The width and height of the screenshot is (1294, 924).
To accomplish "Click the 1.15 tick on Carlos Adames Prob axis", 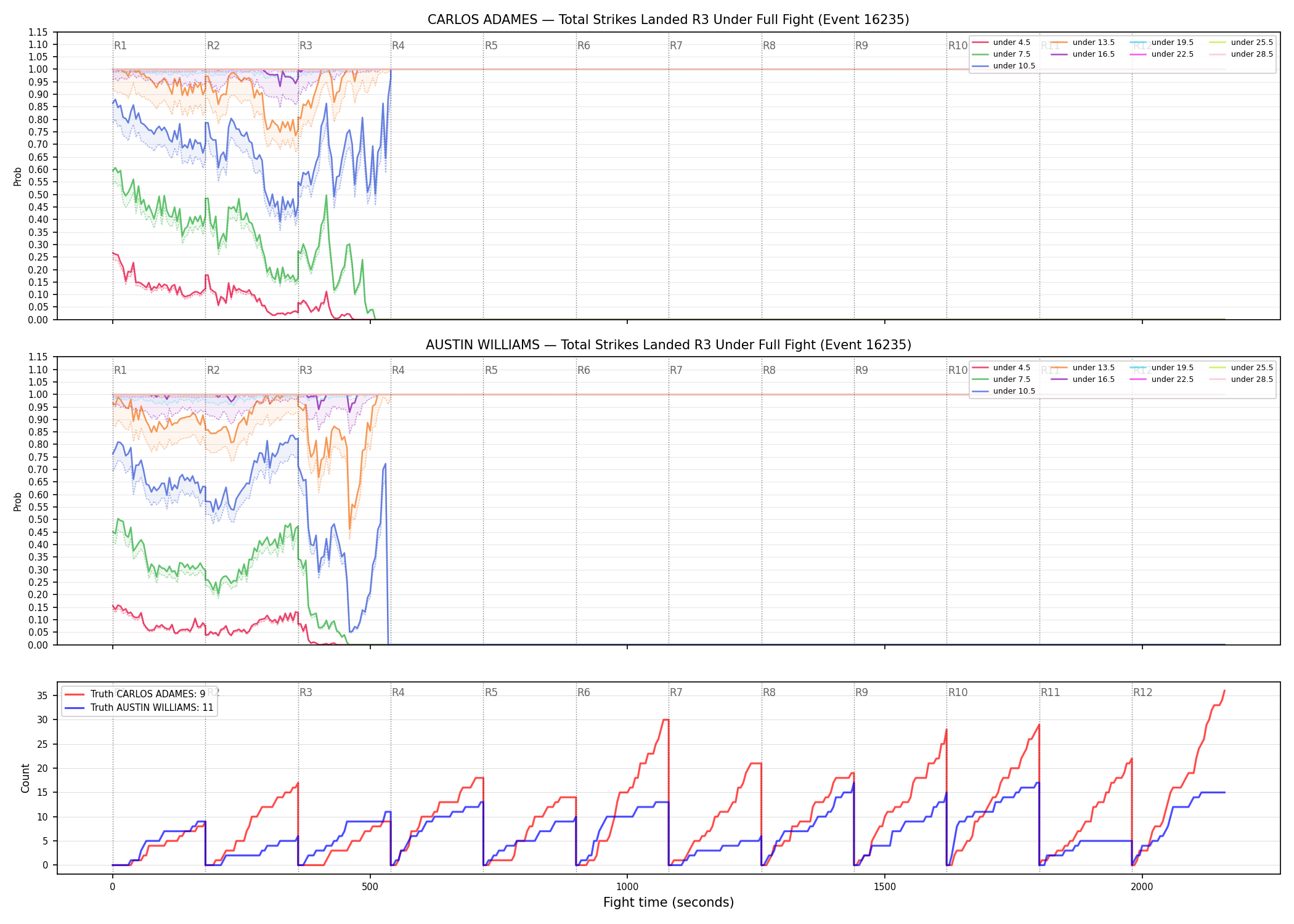I will (x=38, y=32).
